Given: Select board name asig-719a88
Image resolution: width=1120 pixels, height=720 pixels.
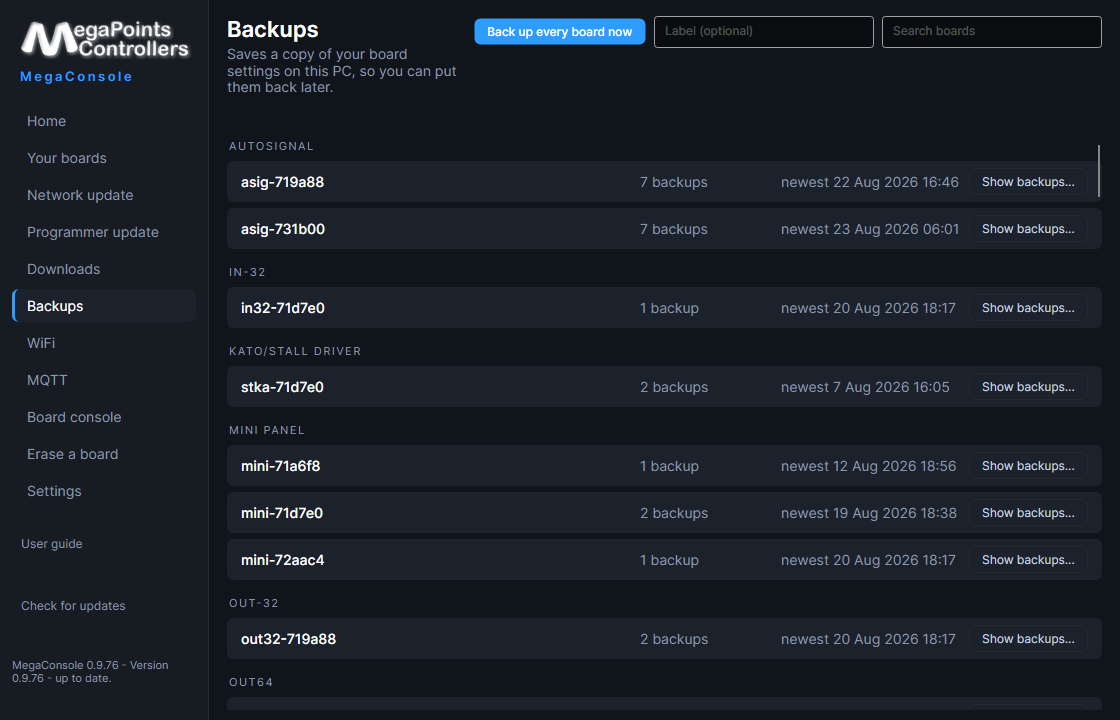Looking at the screenshot, I should [x=282, y=182].
